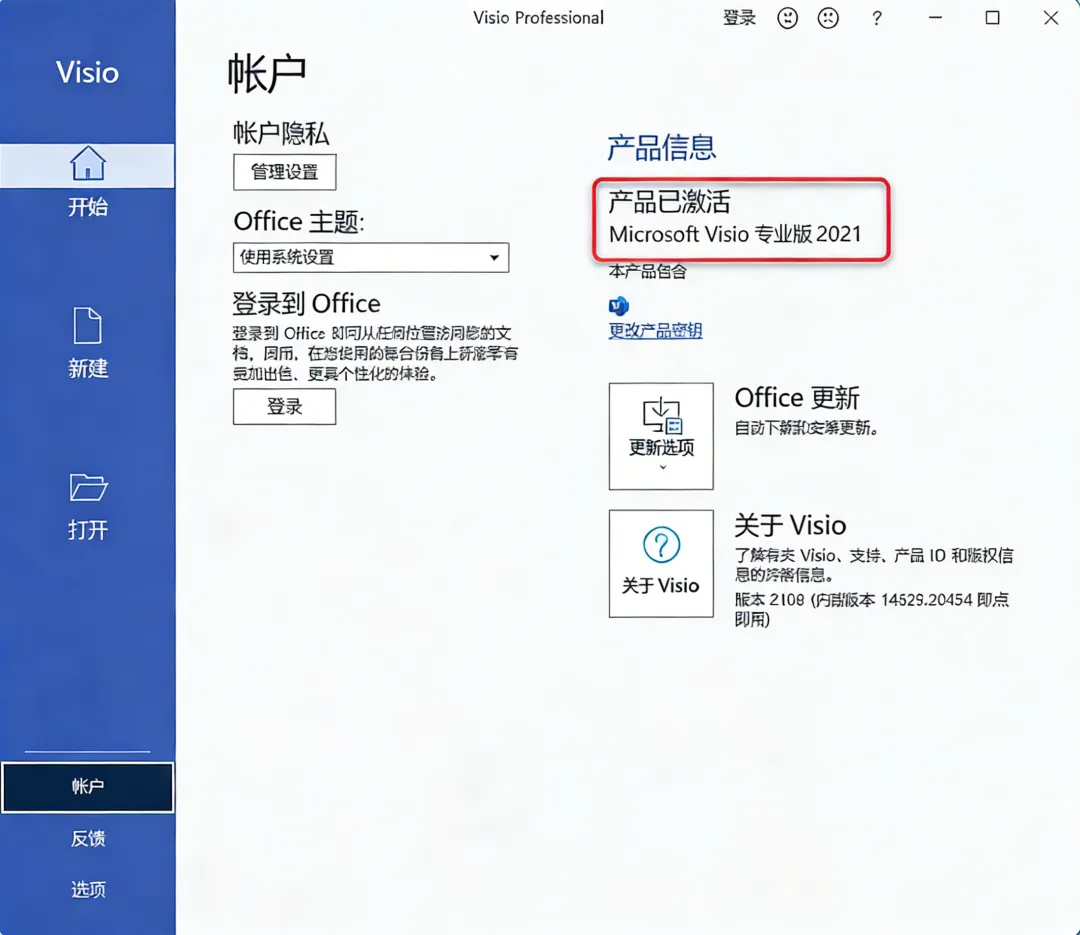Open the 开始 home icon in sidebar
The width and height of the screenshot is (1080, 935).
coord(87,163)
